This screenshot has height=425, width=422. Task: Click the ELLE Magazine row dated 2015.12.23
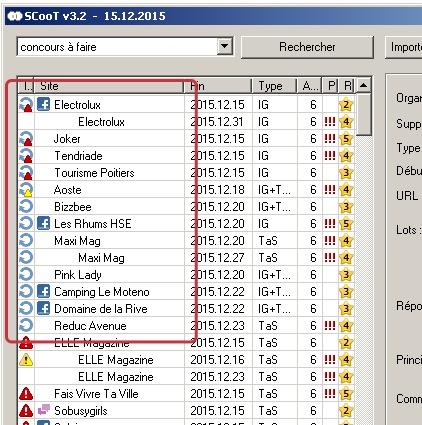116,377
